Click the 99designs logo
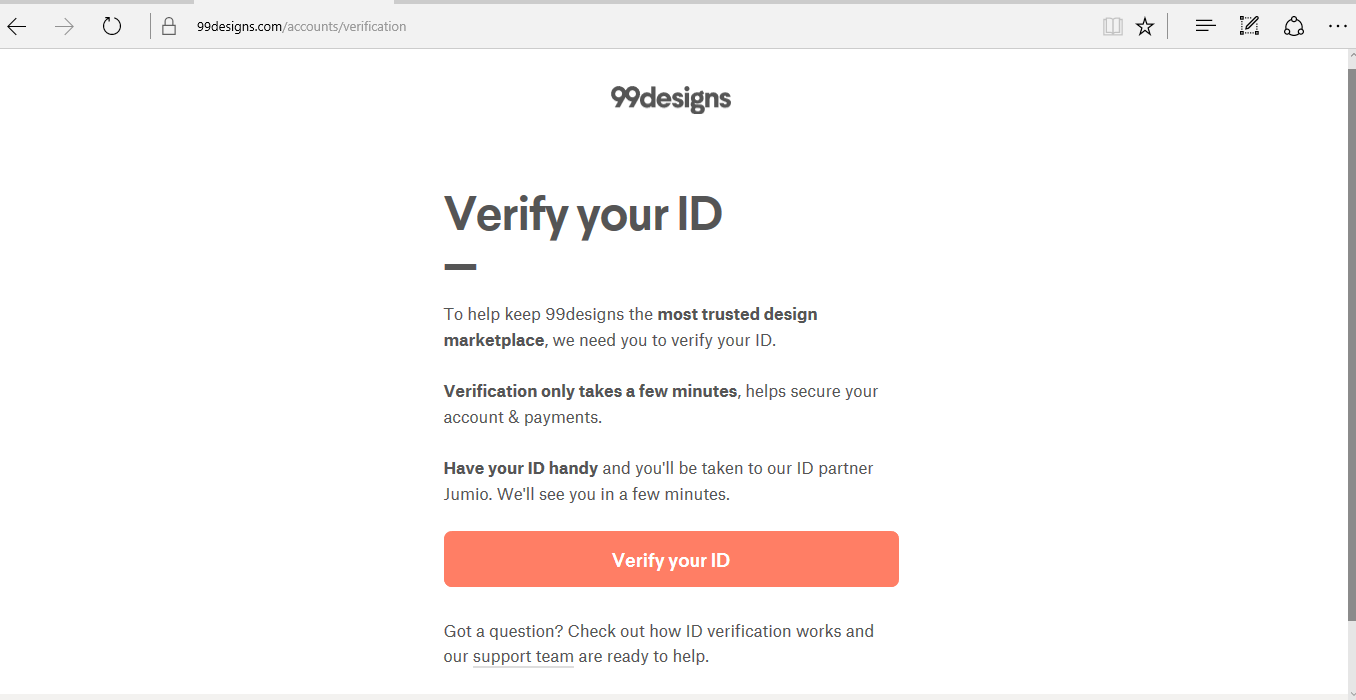This screenshot has height=700, width=1356. coord(671,99)
